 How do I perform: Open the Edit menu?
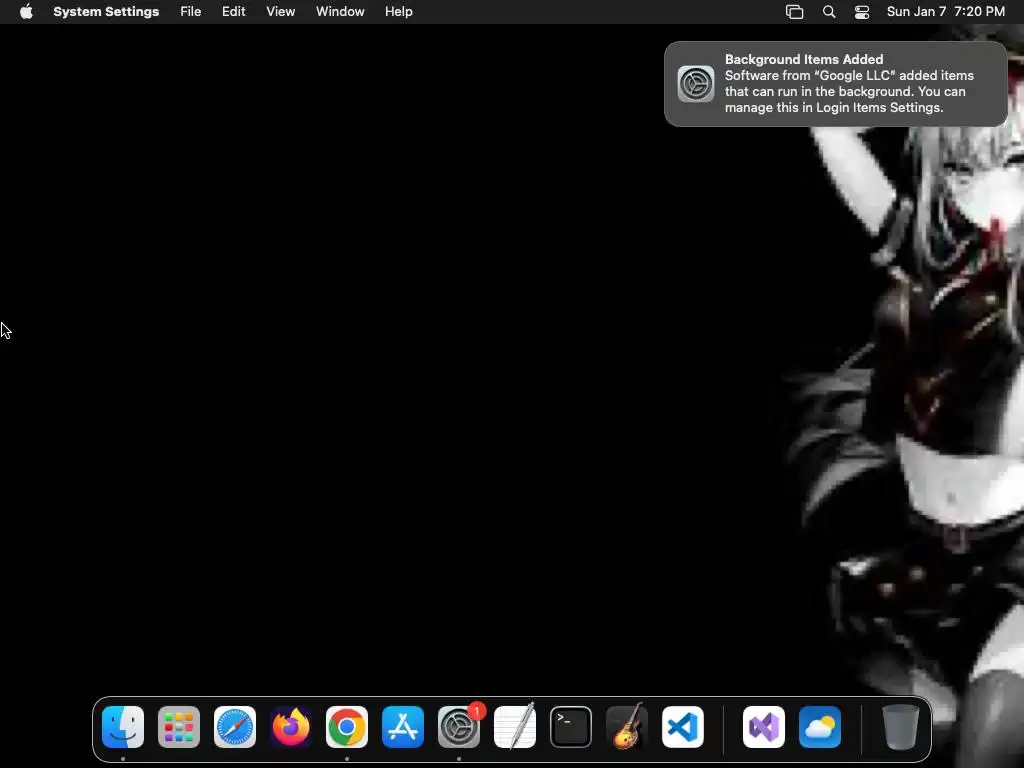pyautogui.click(x=234, y=12)
